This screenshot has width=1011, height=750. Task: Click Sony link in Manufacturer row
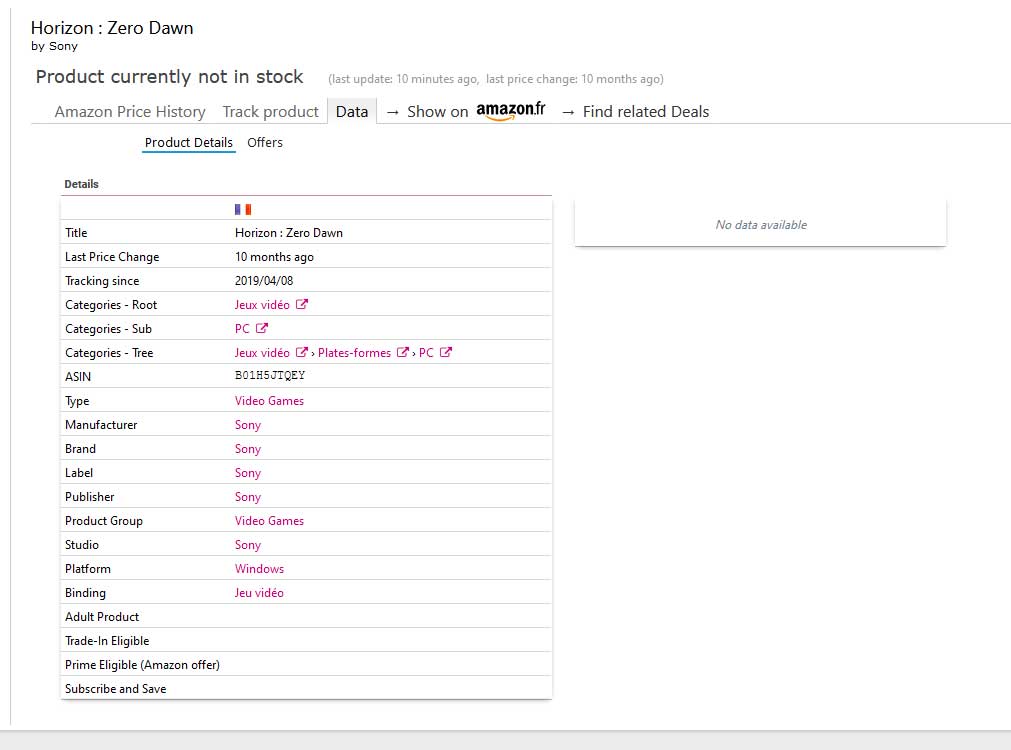pos(248,425)
